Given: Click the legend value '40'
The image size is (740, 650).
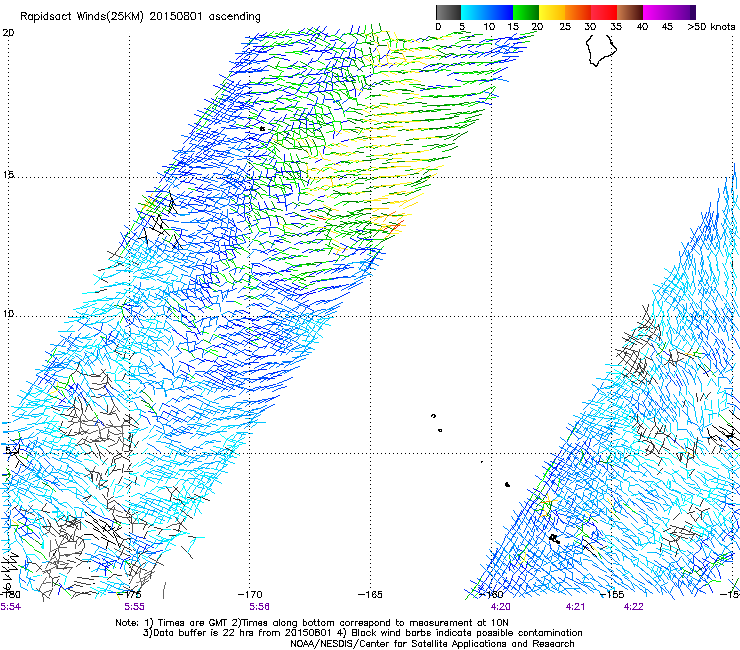Looking at the screenshot, I should tap(642, 26).
